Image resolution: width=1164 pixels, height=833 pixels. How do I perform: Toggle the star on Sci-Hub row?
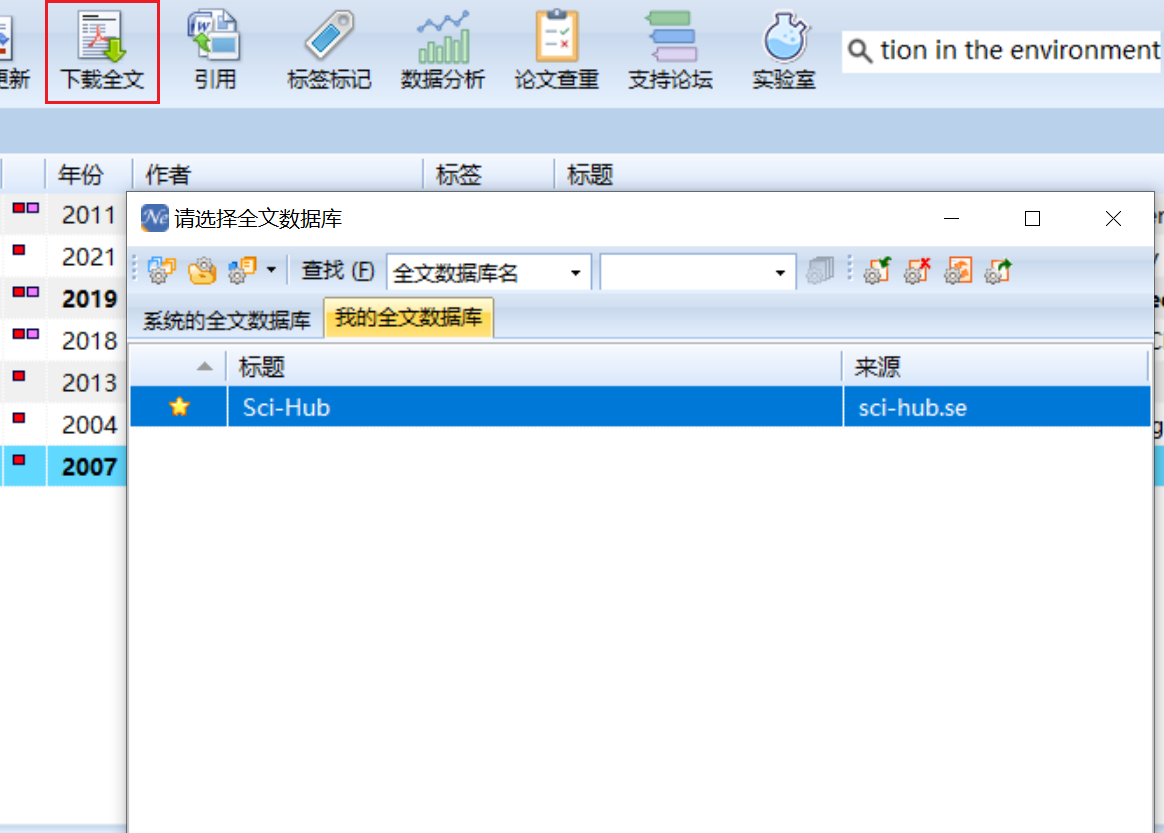pos(179,406)
